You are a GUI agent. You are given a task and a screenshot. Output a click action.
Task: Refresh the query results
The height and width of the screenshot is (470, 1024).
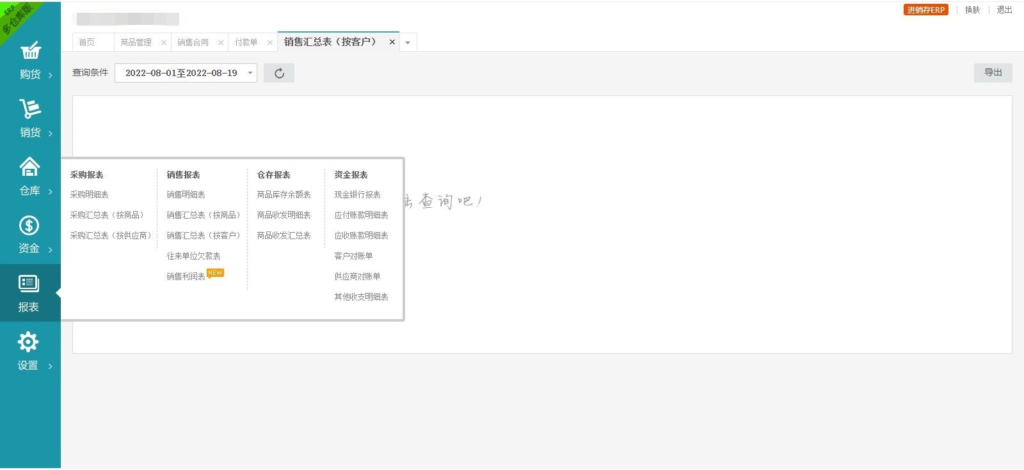279,73
